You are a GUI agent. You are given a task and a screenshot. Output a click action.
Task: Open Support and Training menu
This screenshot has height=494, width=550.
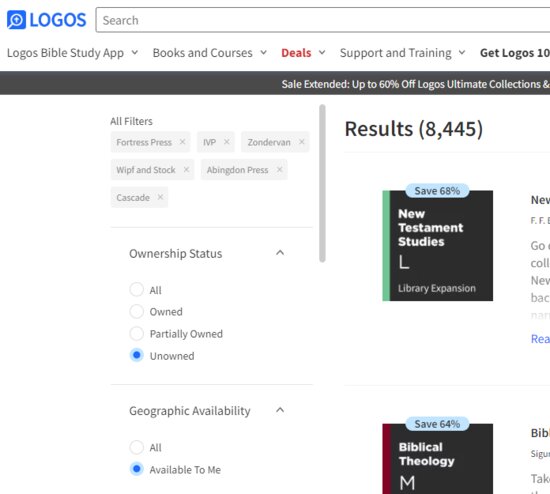point(402,53)
